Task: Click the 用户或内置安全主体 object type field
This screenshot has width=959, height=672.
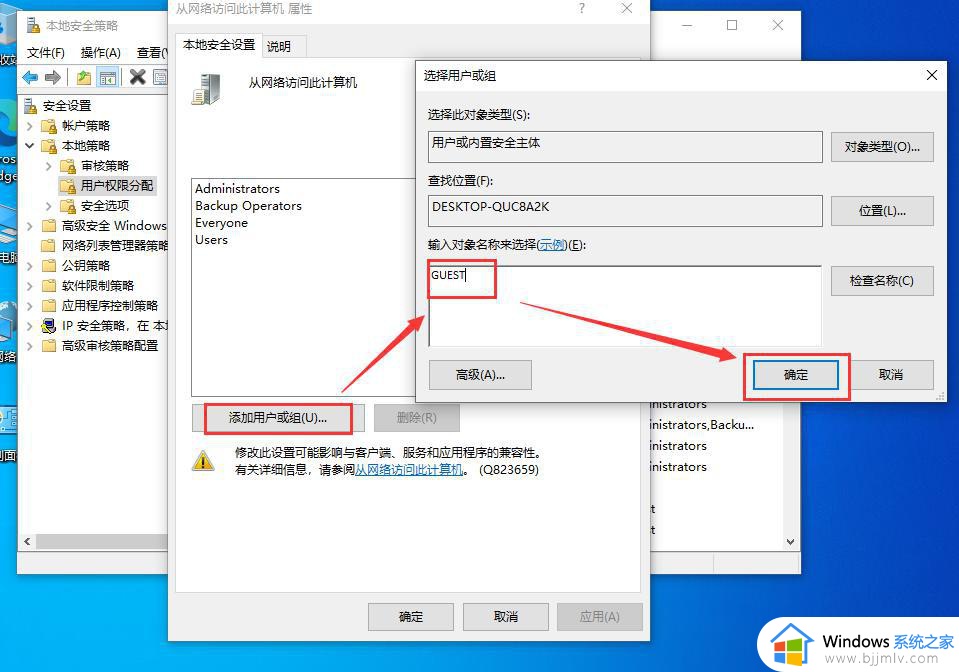Action: click(625, 147)
